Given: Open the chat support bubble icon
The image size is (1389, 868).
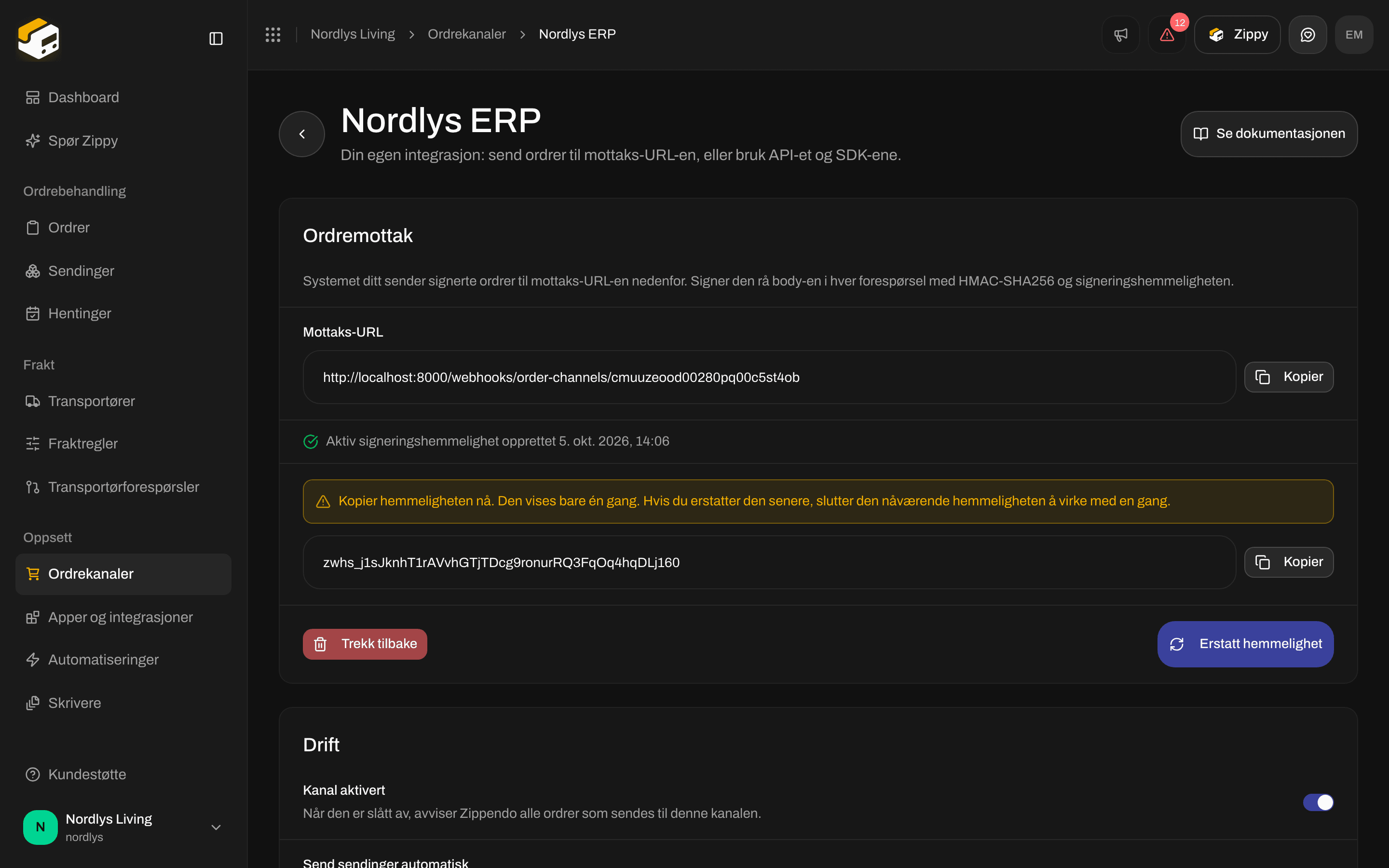Looking at the screenshot, I should point(1307,34).
